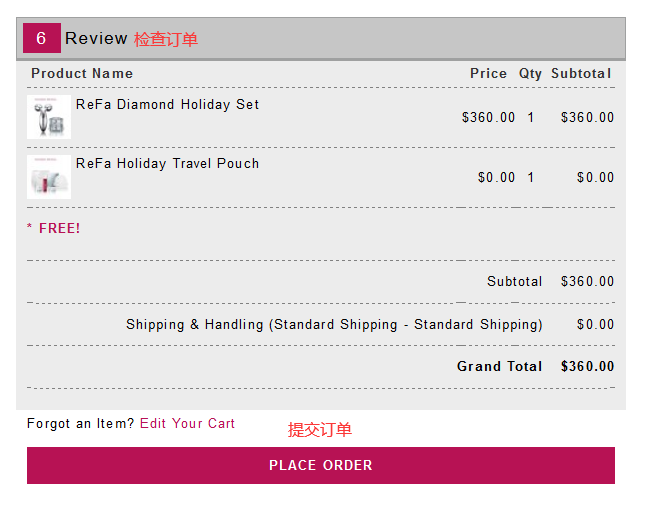This screenshot has width=649, height=506.
Task: Click the Shipping & Handling line text
Action: (334, 324)
